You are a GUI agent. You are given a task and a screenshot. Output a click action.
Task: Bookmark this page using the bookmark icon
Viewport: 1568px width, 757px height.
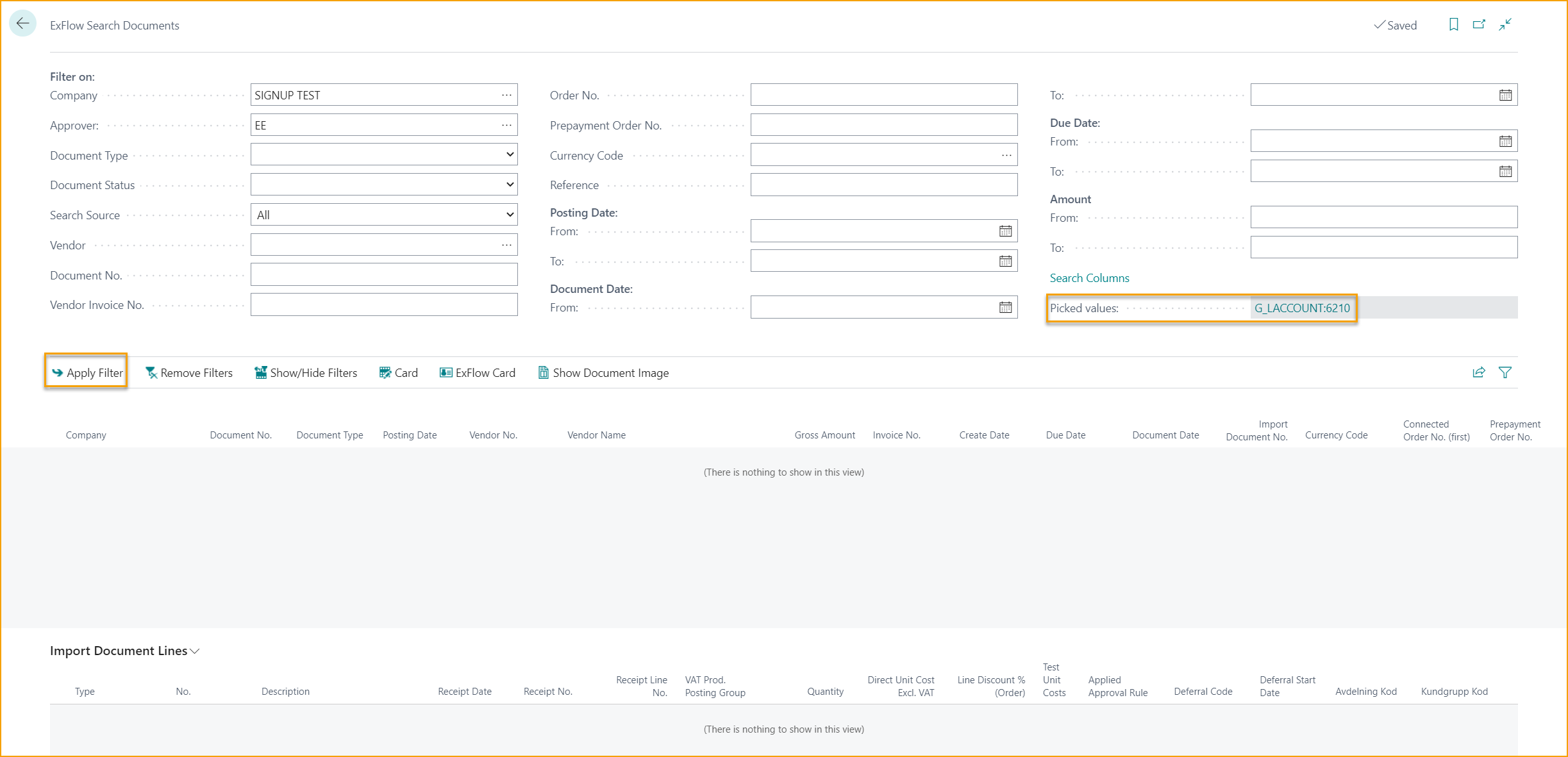click(1454, 24)
